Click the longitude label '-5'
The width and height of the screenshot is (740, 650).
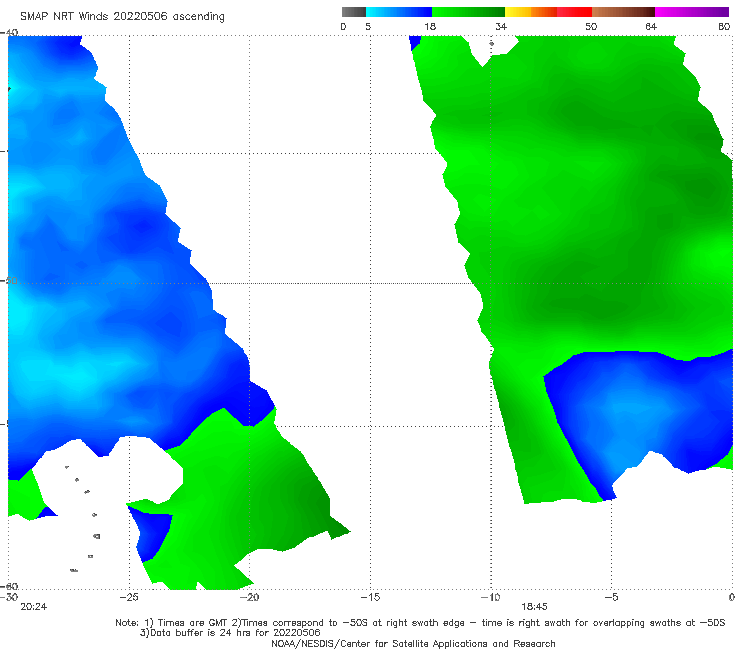pos(612,597)
